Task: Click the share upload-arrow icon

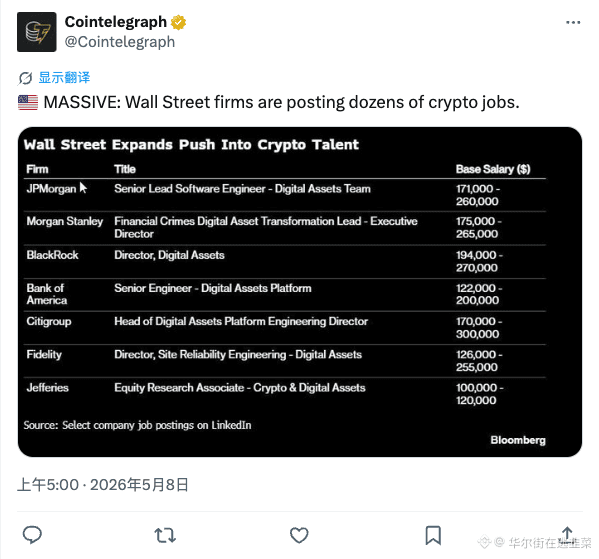Action: (567, 534)
